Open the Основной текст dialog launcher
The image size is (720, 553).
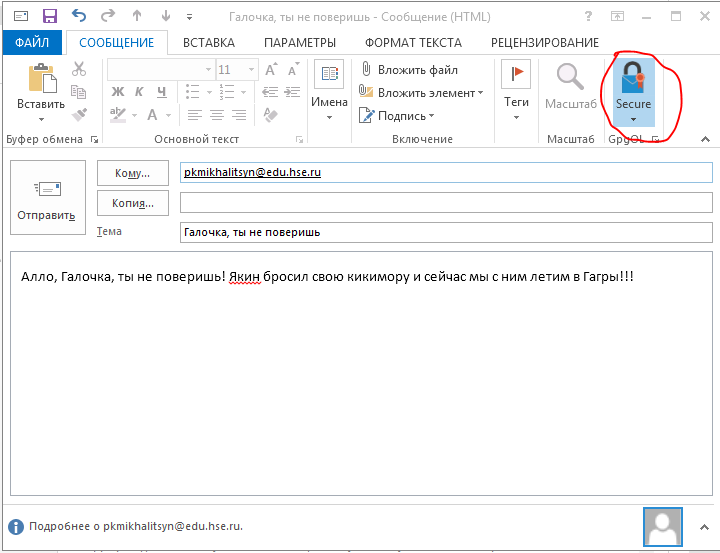coord(299,140)
